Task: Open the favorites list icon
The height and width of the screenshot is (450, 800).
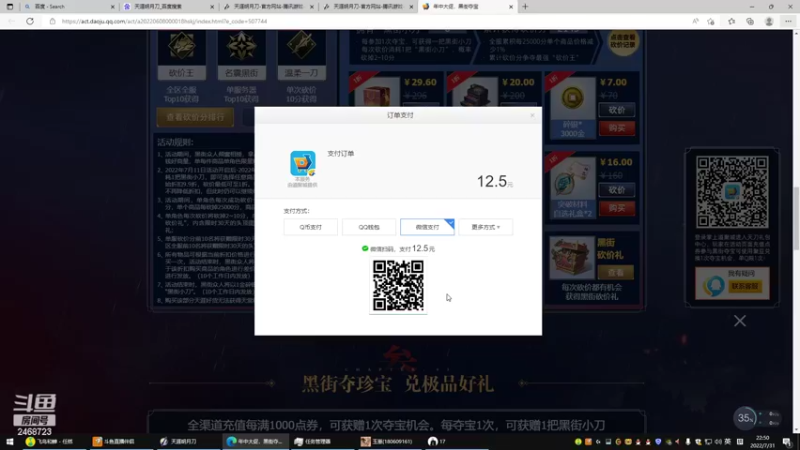Action: [x=732, y=21]
